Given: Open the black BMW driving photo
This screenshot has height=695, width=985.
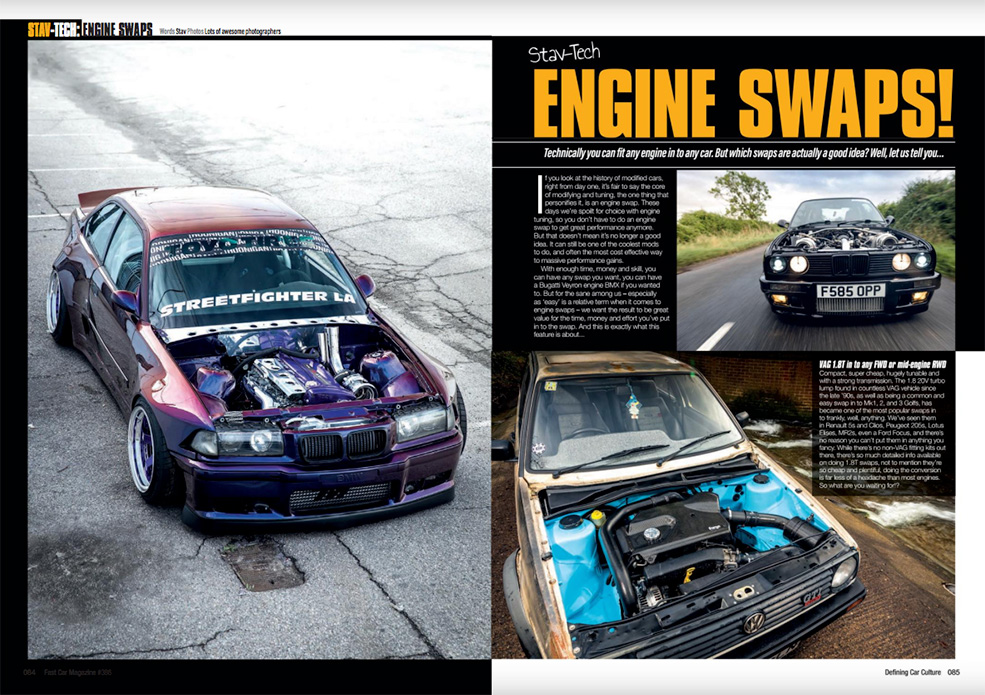Looking at the screenshot, I should pyautogui.click(x=815, y=259).
